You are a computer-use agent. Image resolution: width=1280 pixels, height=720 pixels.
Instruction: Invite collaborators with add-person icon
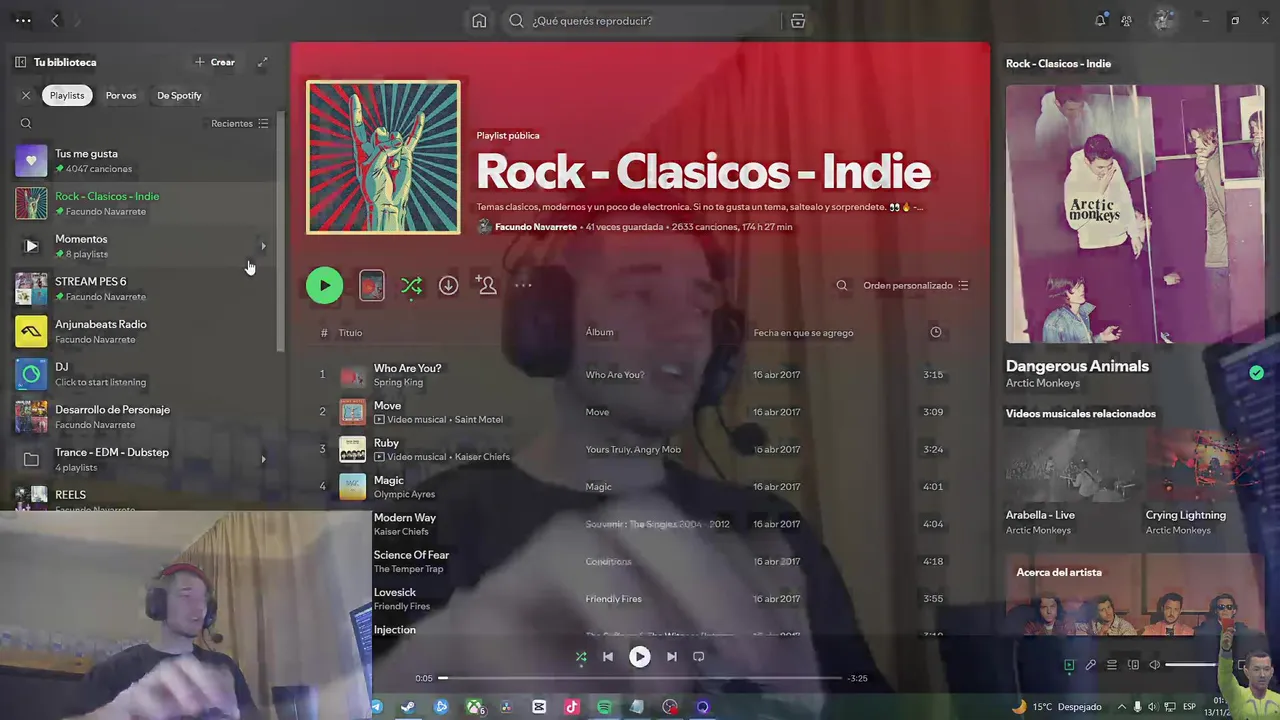click(486, 285)
